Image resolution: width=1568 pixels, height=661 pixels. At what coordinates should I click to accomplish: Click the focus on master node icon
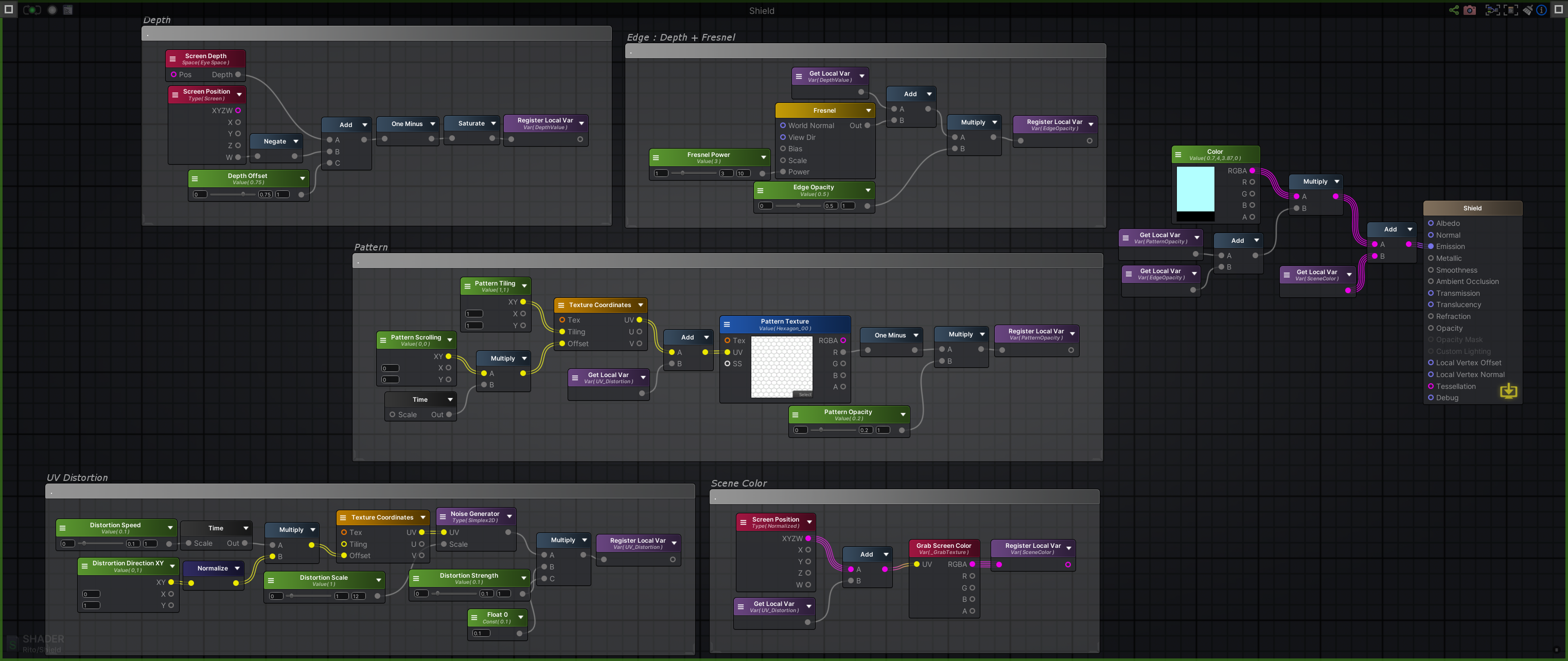[1511, 10]
